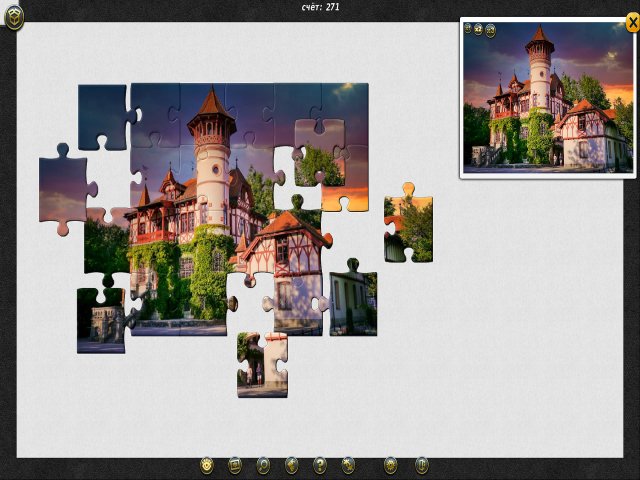Click the arrow hint icon in bottom toolbar
This screenshot has height=480, width=640.
[x=292, y=465]
